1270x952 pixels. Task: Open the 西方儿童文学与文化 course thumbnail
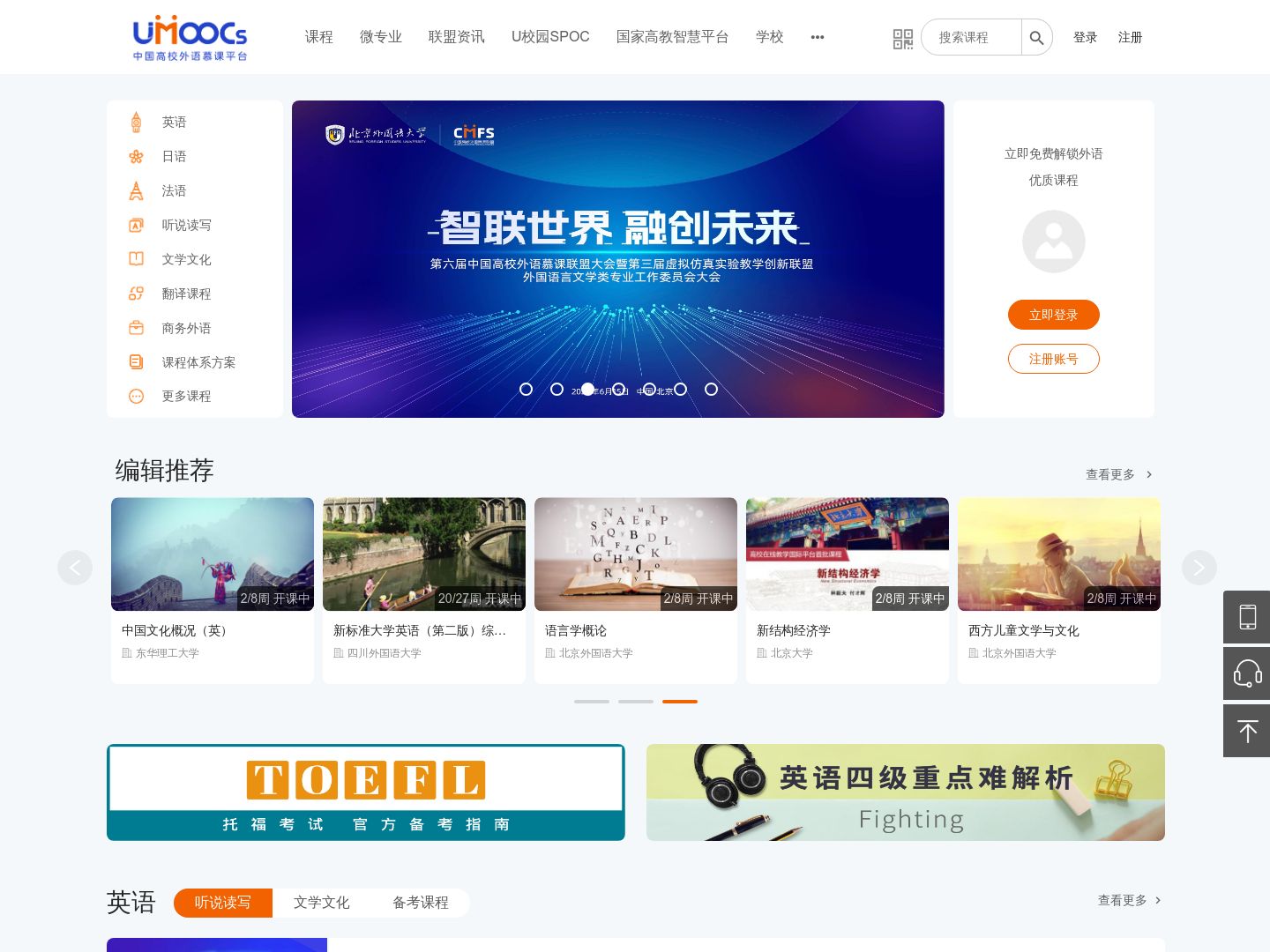tap(1059, 554)
